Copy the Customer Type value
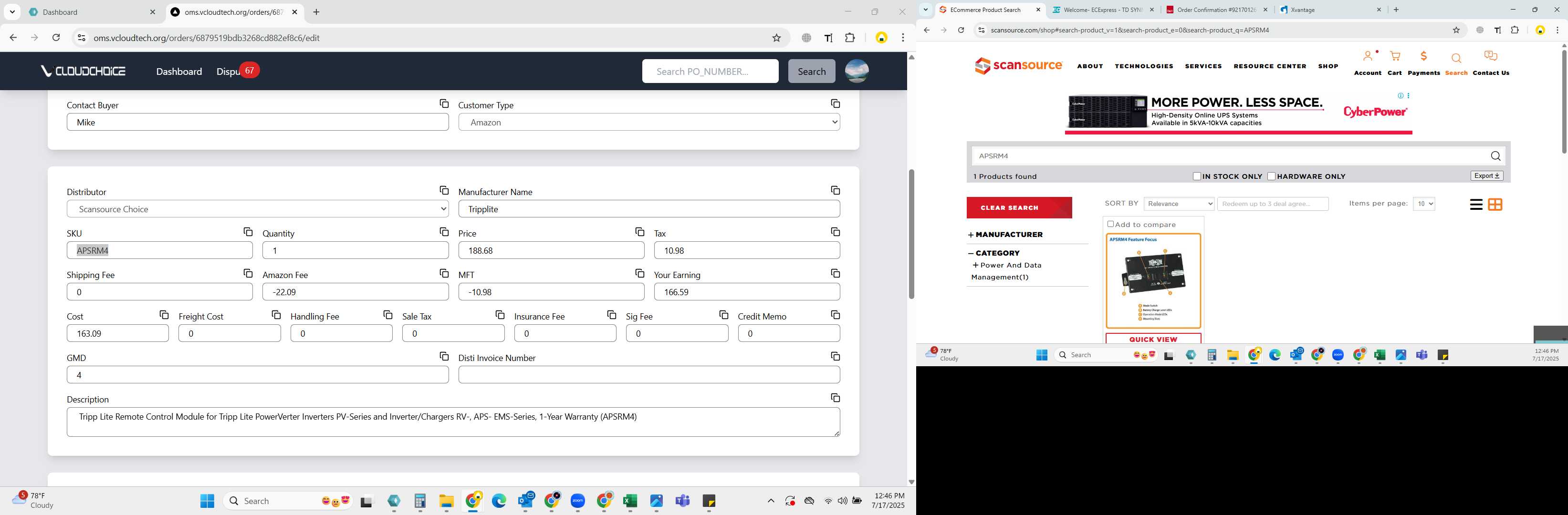The image size is (1568, 515). click(x=835, y=103)
